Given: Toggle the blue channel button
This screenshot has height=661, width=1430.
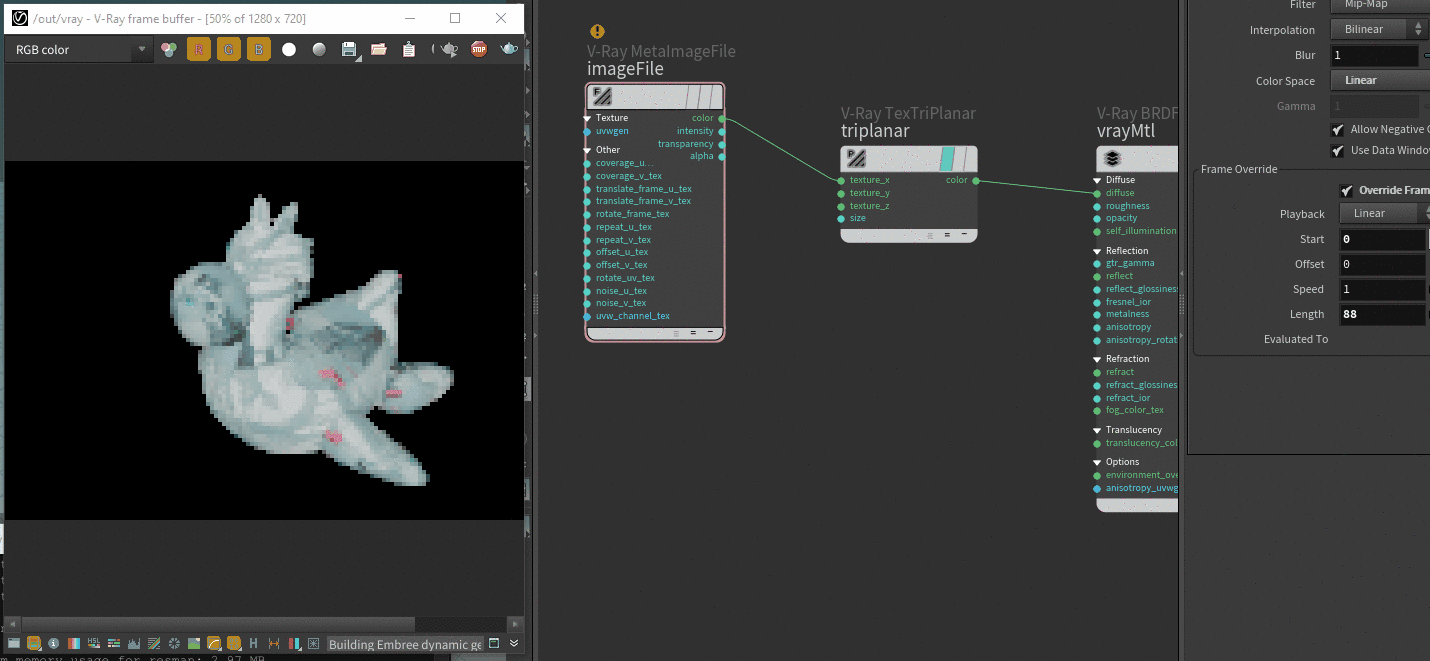Looking at the screenshot, I should click(x=259, y=49).
